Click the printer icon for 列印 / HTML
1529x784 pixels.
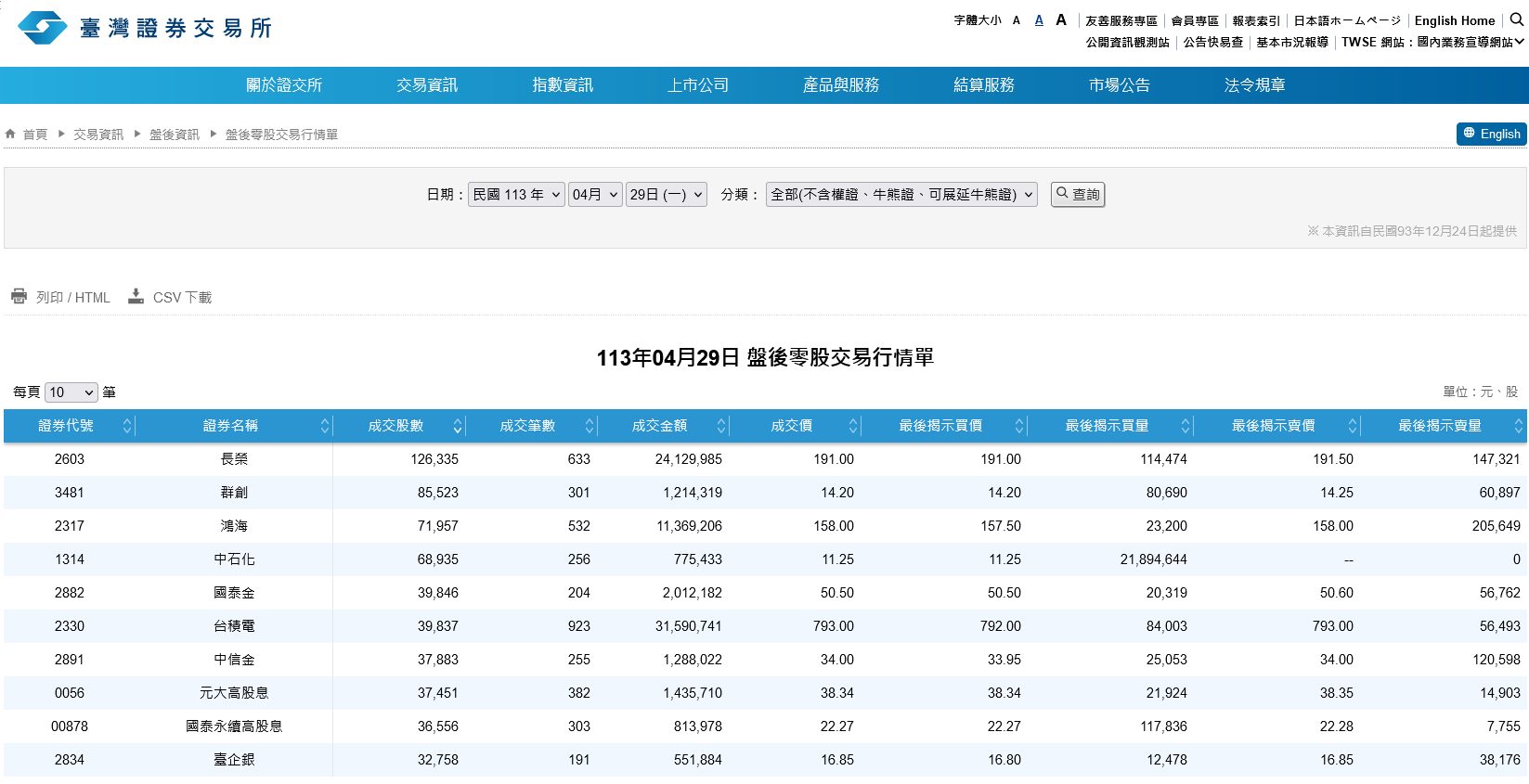(x=19, y=296)
